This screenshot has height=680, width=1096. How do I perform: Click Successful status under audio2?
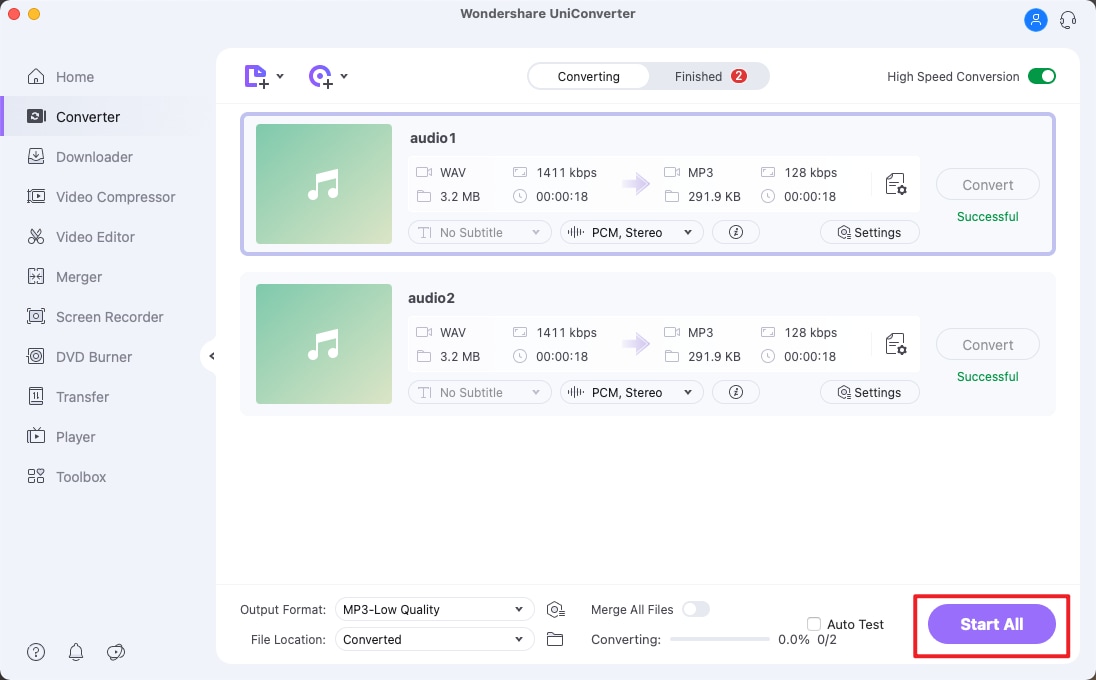(987, 377)
